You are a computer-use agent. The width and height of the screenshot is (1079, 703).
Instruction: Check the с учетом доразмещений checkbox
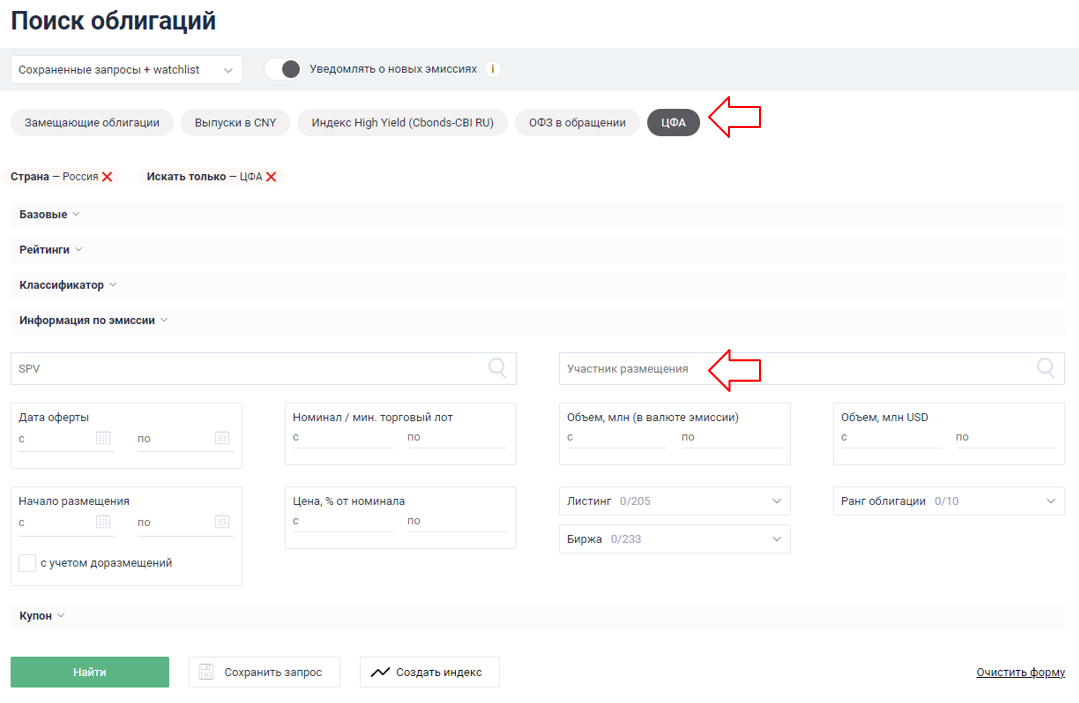[28, 563]
